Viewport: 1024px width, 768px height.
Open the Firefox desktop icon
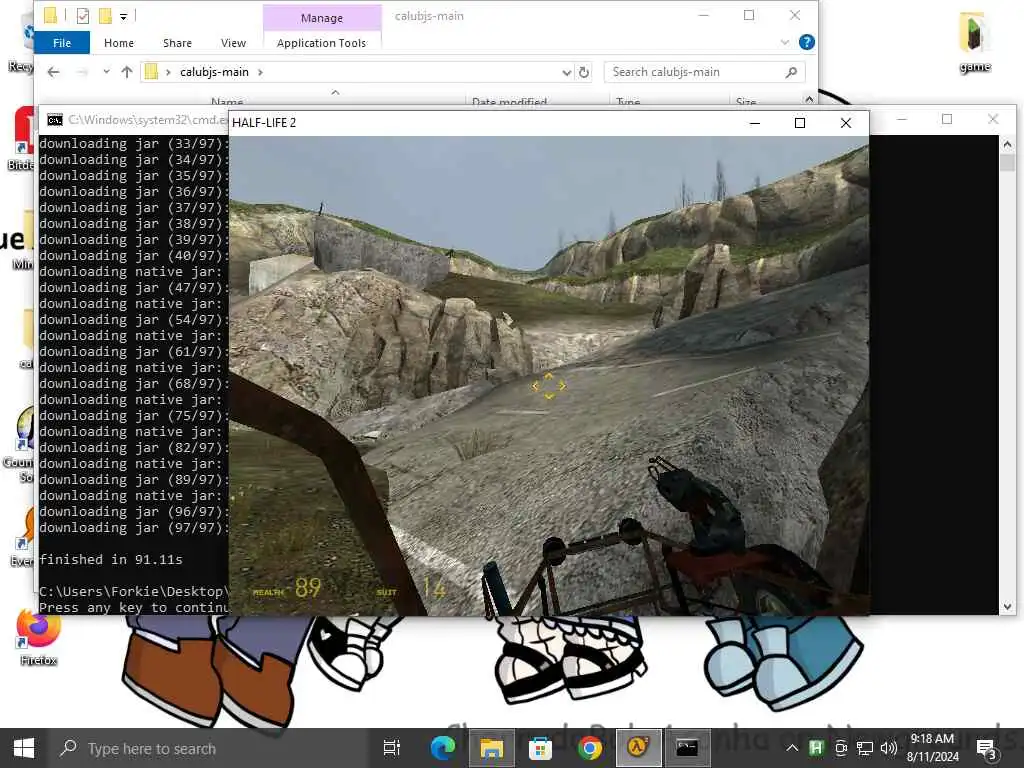click(39, 637)
